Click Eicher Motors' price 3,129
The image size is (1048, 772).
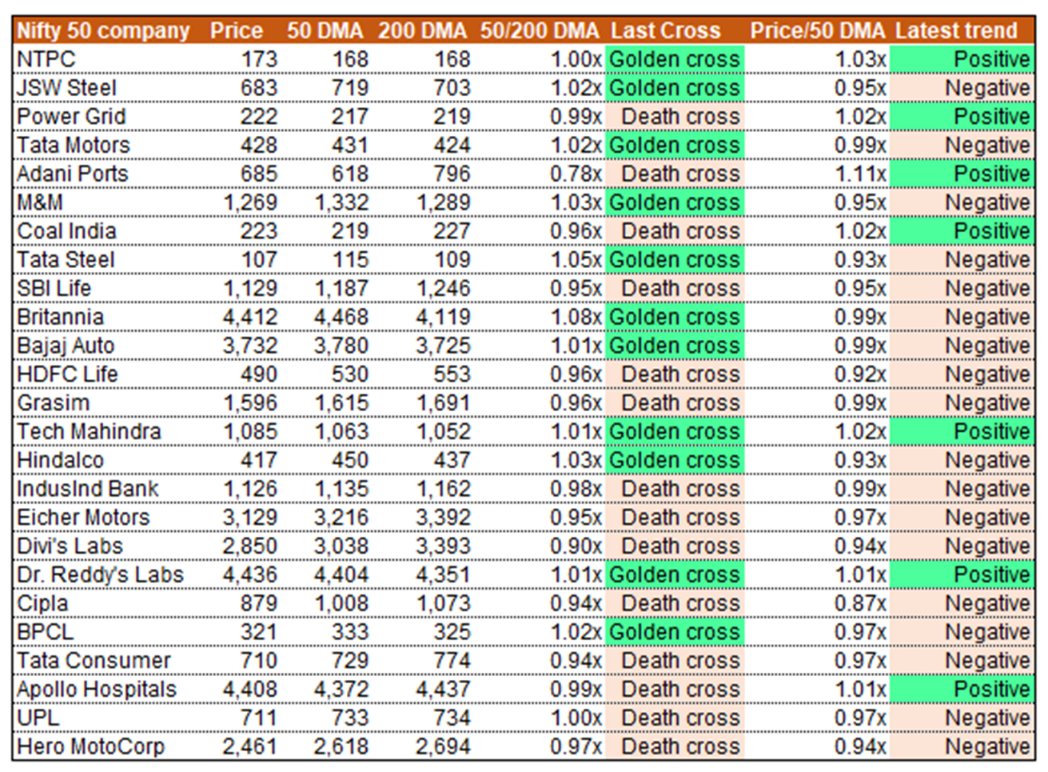250,518
